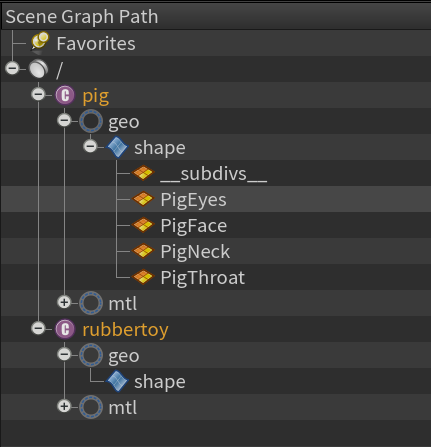Screen dimensions: 431x447
Task: Click the Favorites pin icon
Action: pyautogui.click(x=40, y=43)
